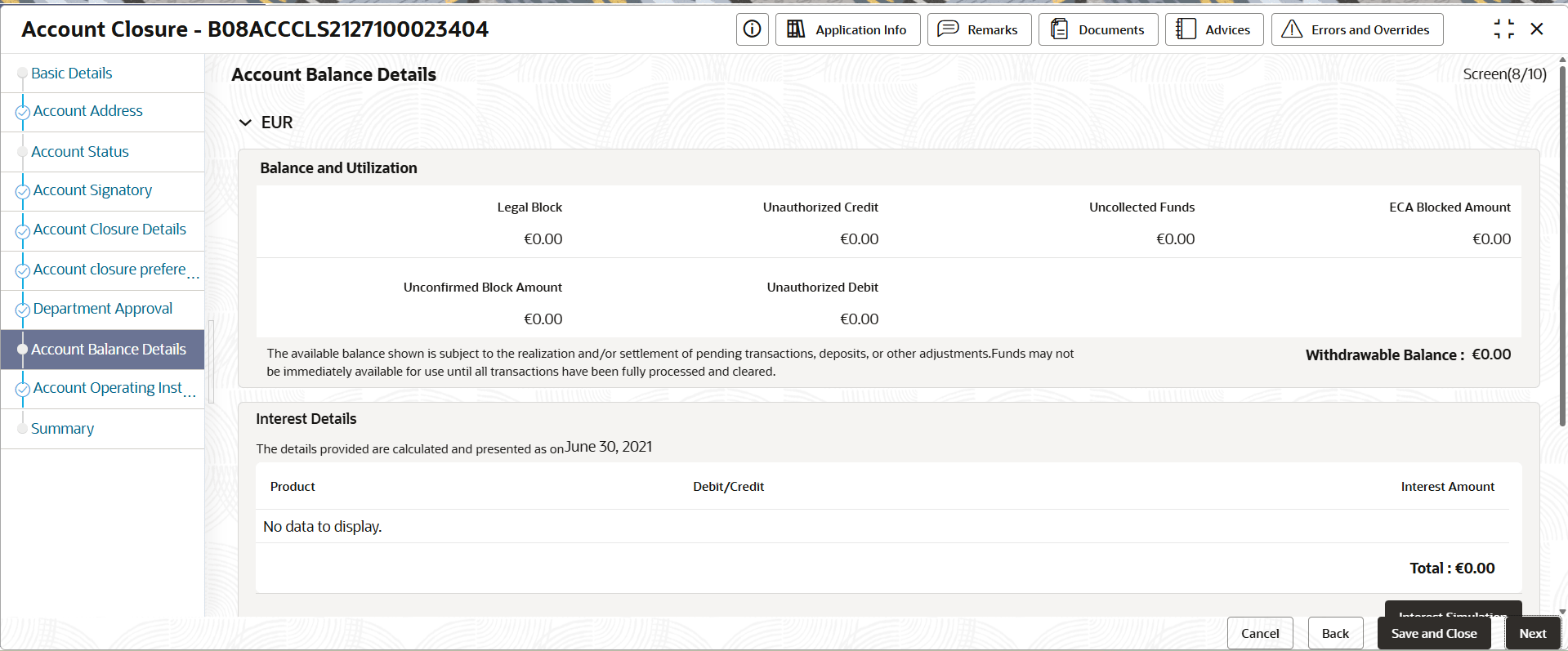Click the scrollbar up arrow
The width and height of the screenshot is (1568, 651).
pos(1562,60)
